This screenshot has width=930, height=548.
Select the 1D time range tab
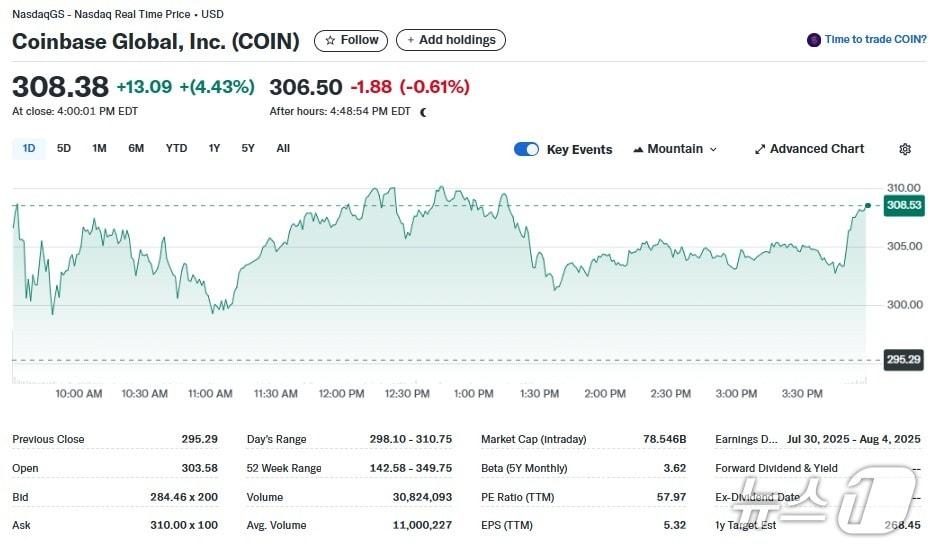click(x=29, y=148)
